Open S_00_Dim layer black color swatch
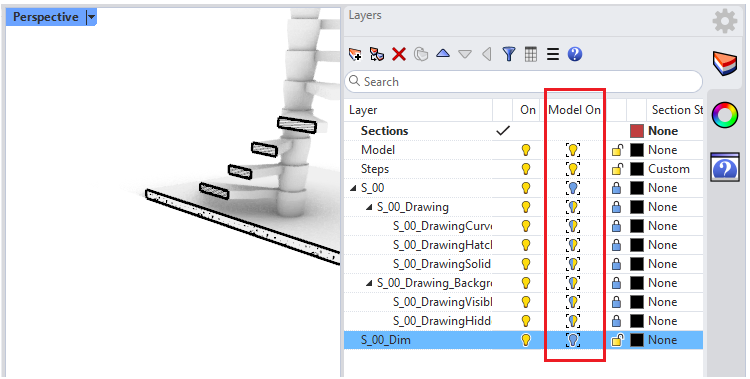The image size is (750, 379). pos(637,340)
